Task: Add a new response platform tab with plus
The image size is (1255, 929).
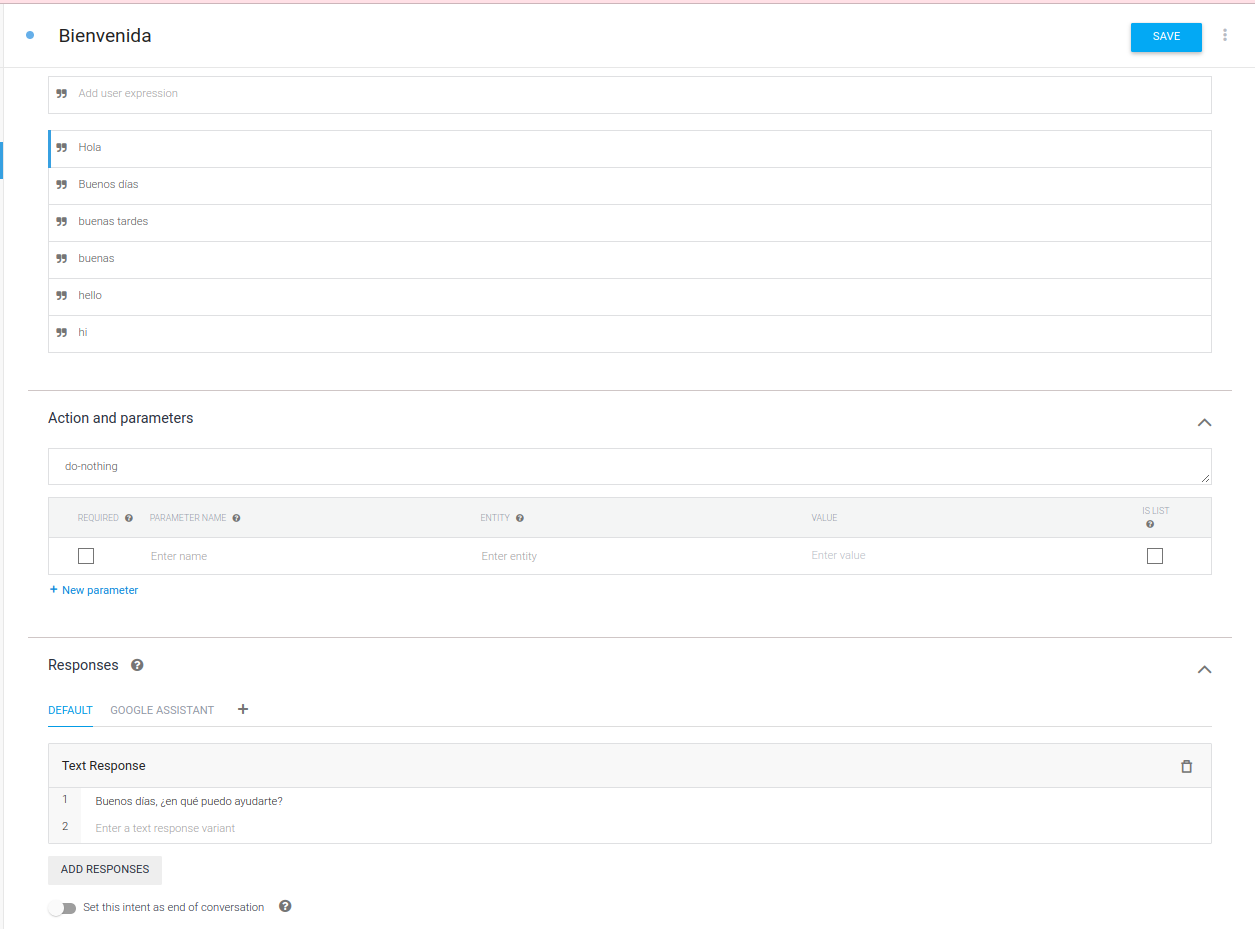Action: (242, 709)
